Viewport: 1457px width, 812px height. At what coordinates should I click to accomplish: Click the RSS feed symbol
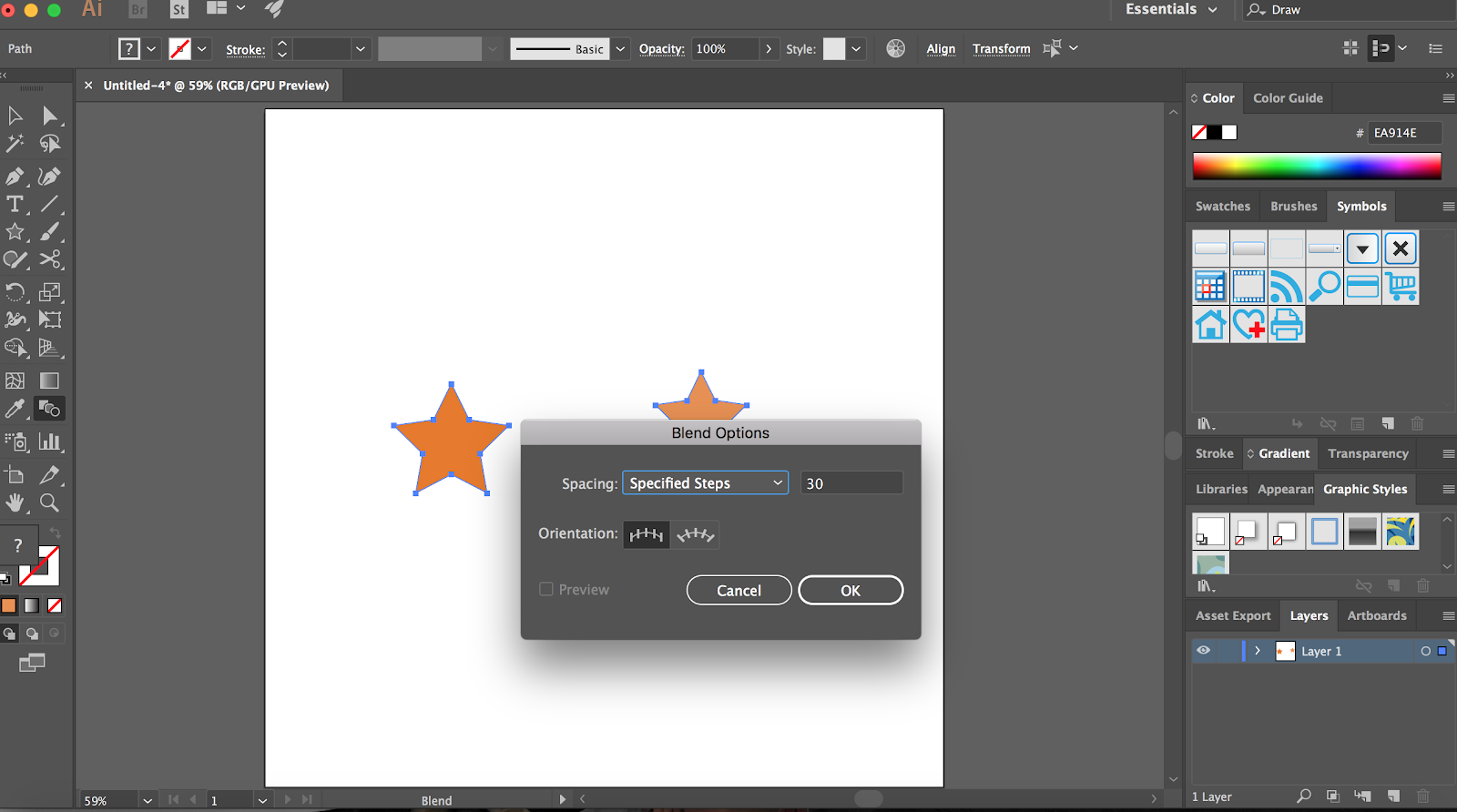click(1287, 287)
